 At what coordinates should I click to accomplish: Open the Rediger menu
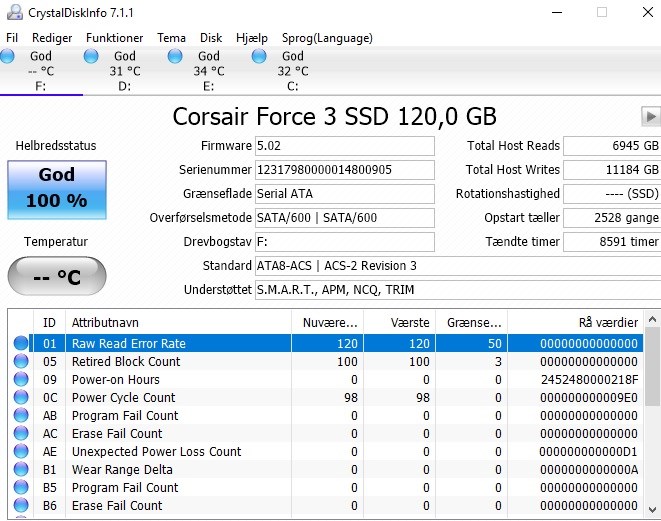coord(52,38)
